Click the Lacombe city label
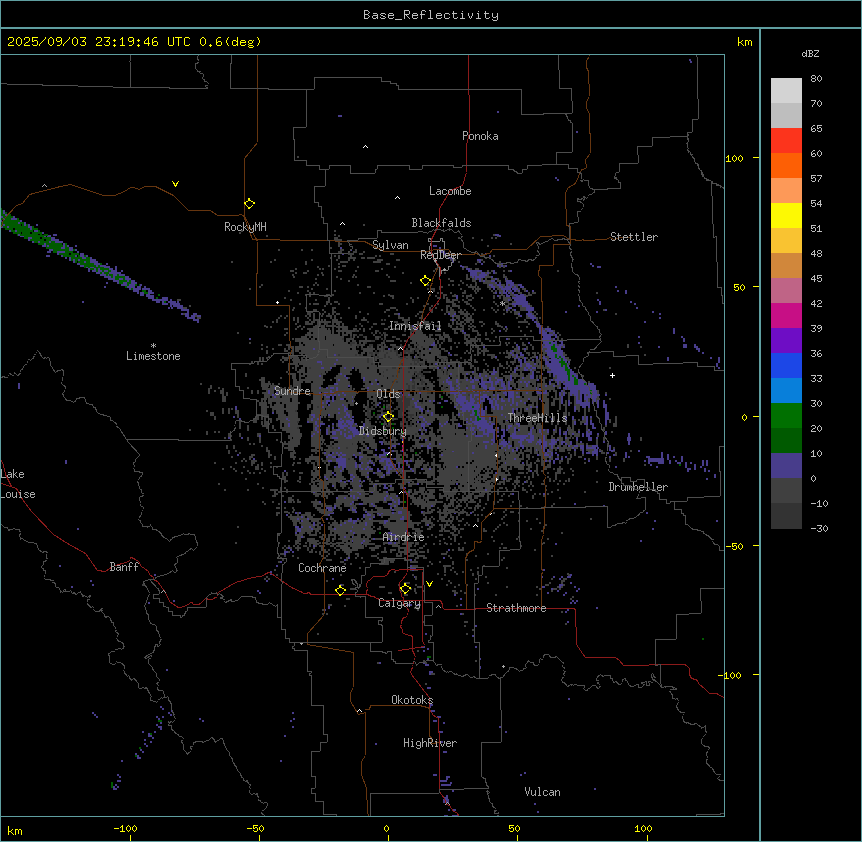Screen dimensions: 862x842 450,191
